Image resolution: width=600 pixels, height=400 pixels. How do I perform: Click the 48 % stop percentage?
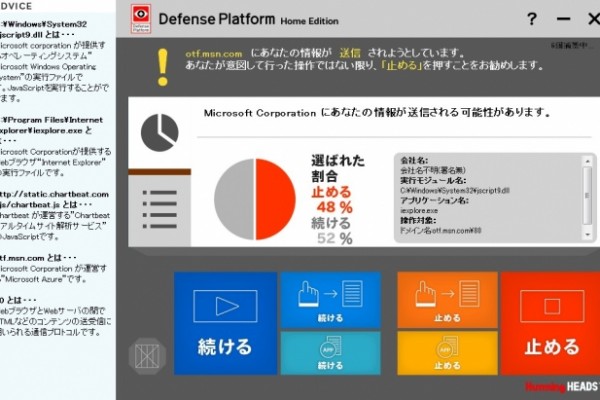coord(334,207)
